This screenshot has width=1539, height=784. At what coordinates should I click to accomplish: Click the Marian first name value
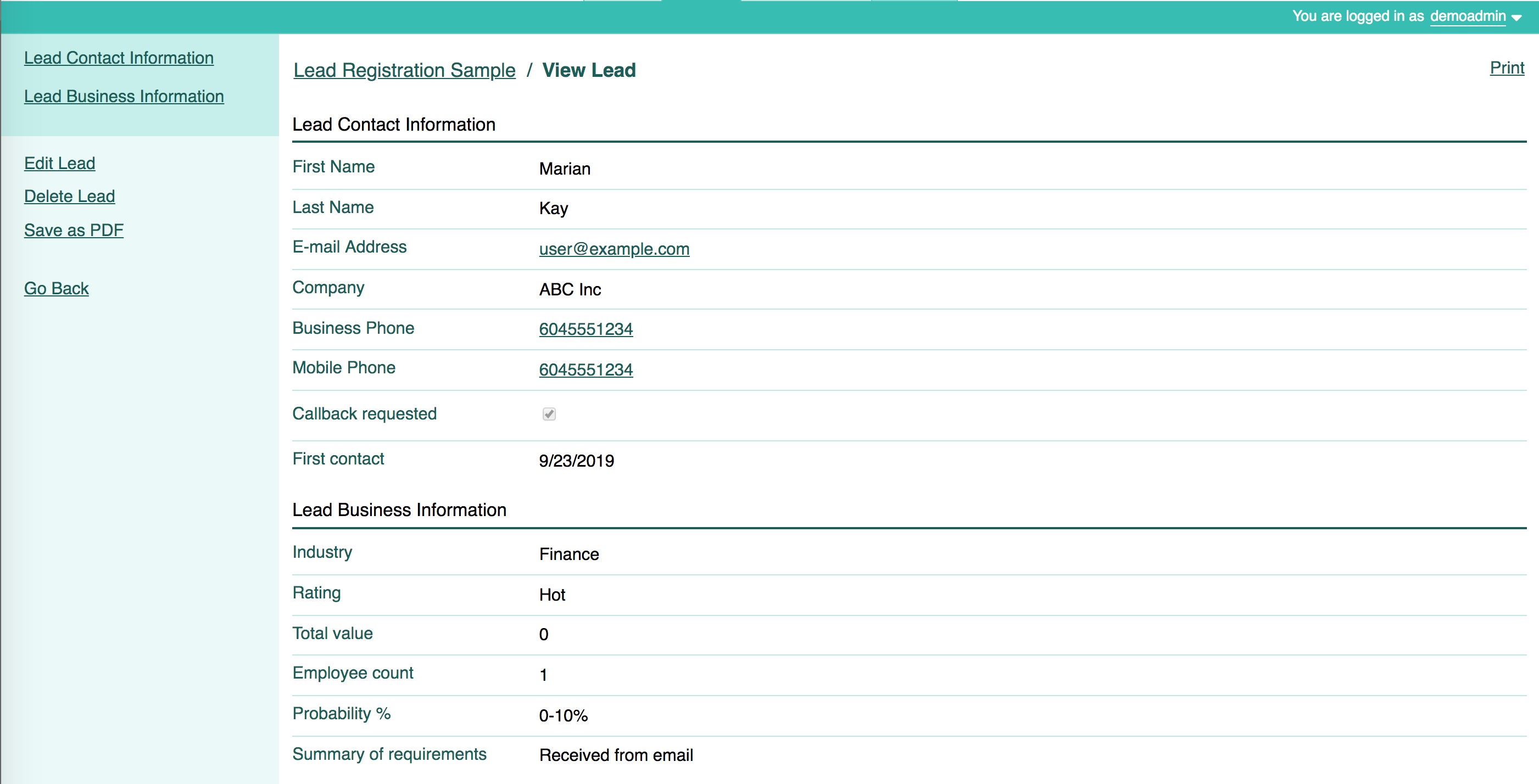click(x=564, y=169)
